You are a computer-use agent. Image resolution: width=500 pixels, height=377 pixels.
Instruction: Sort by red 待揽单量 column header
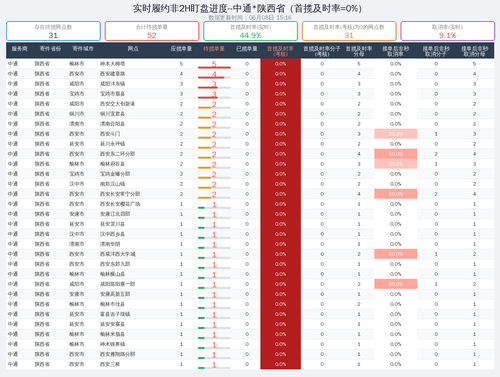214,49
